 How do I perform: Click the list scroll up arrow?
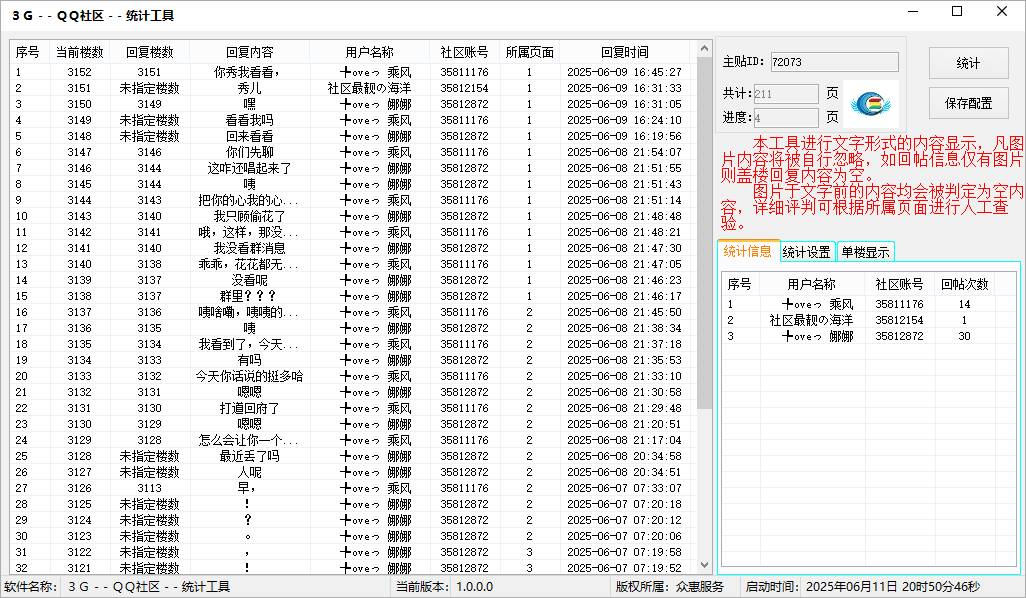(x=704, y=48)
